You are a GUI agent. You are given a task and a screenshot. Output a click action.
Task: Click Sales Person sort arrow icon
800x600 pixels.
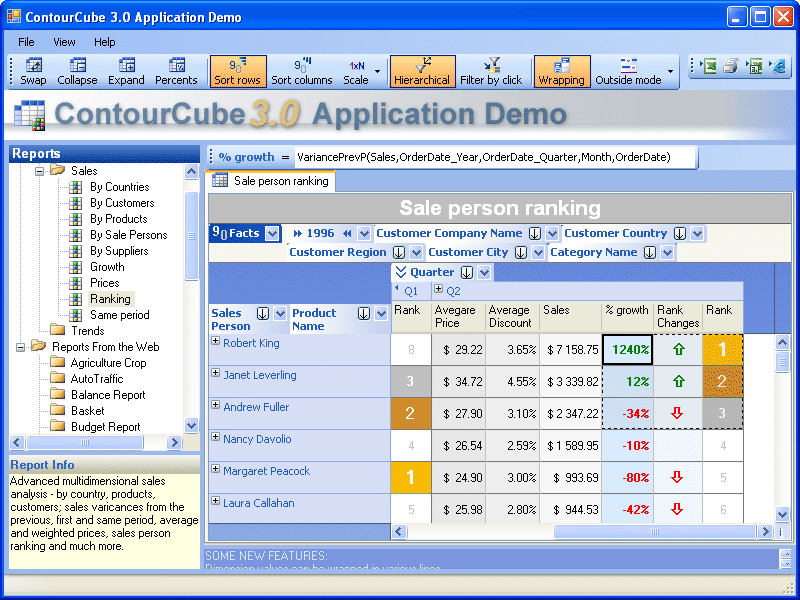point(263,314)
